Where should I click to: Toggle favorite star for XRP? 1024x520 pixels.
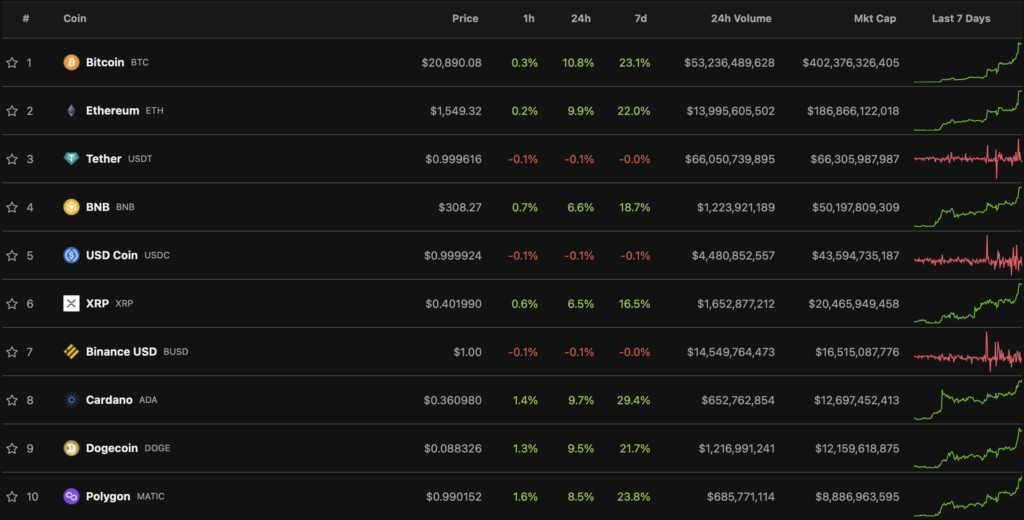(x=12, y=304)
